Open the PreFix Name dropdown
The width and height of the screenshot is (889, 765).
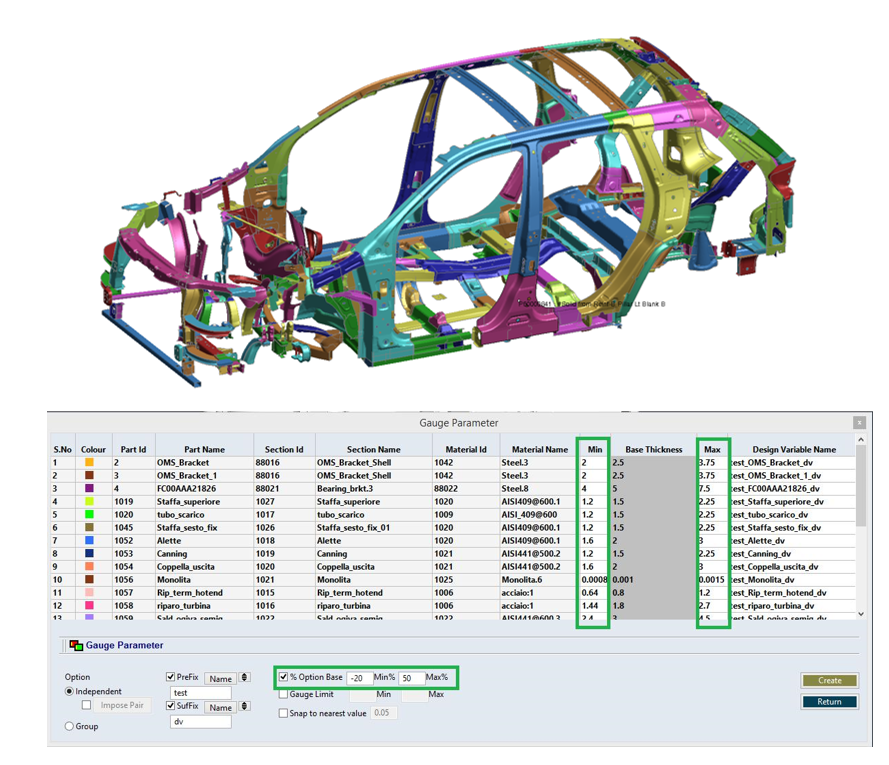(220, 678)
